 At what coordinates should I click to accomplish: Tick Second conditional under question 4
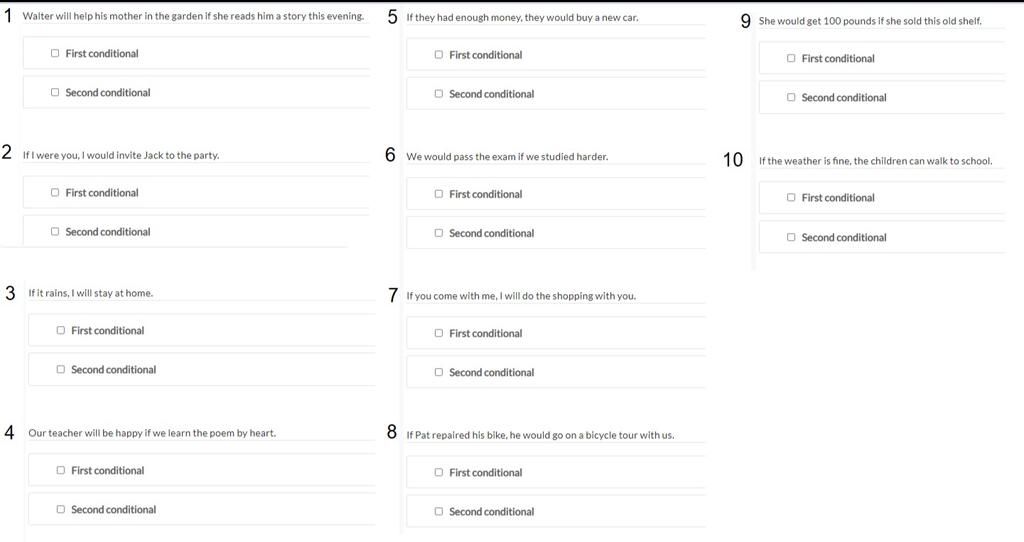coord(61,509)
